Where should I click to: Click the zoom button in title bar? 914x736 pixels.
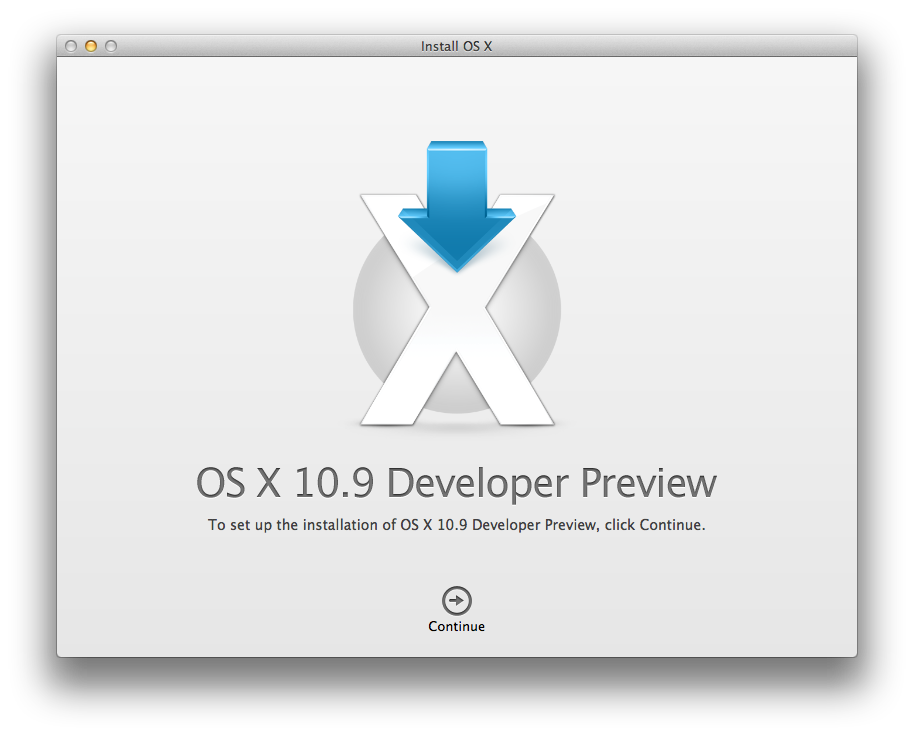tap(111, 46)
